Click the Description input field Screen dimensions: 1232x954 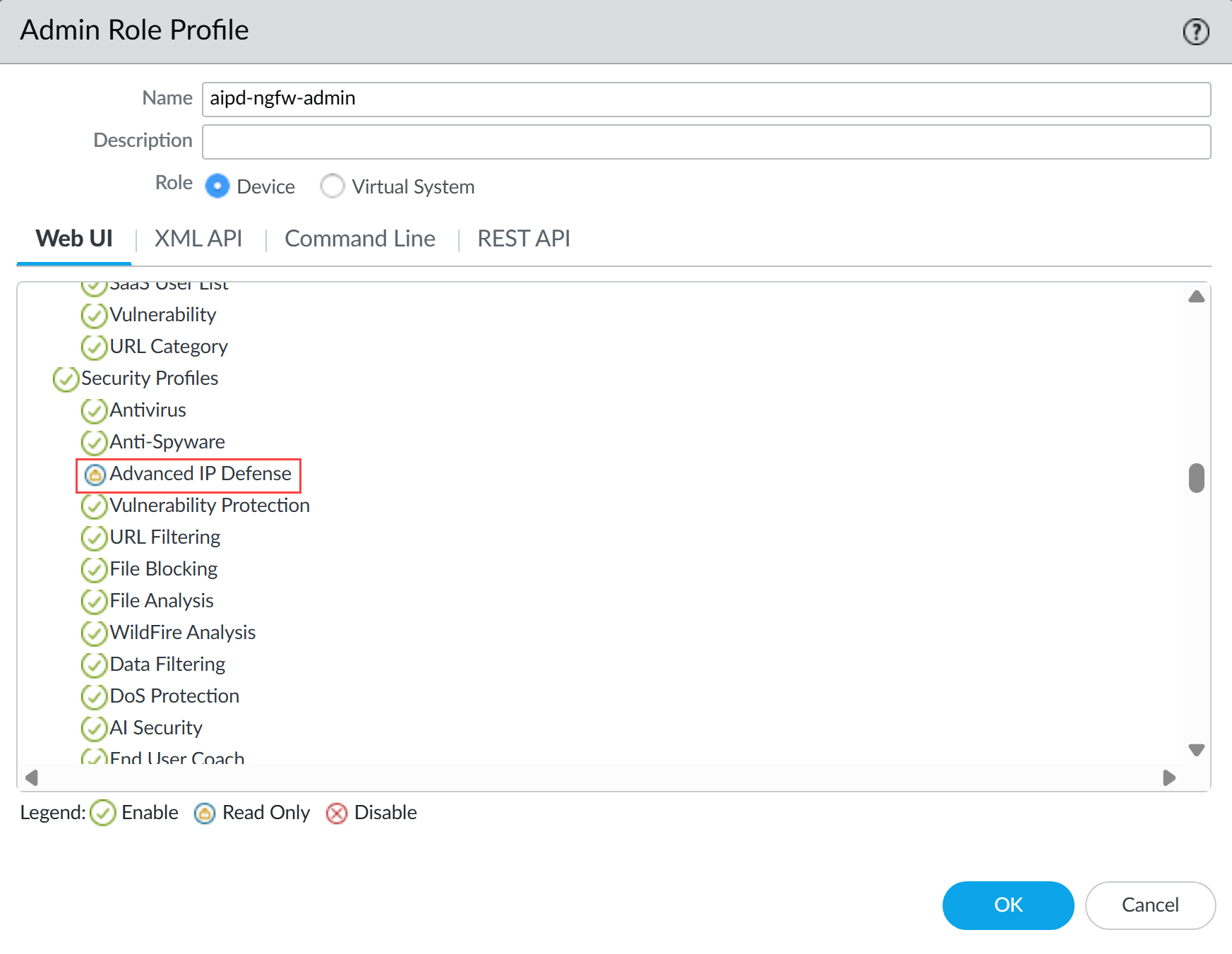[x=706, y=142]
